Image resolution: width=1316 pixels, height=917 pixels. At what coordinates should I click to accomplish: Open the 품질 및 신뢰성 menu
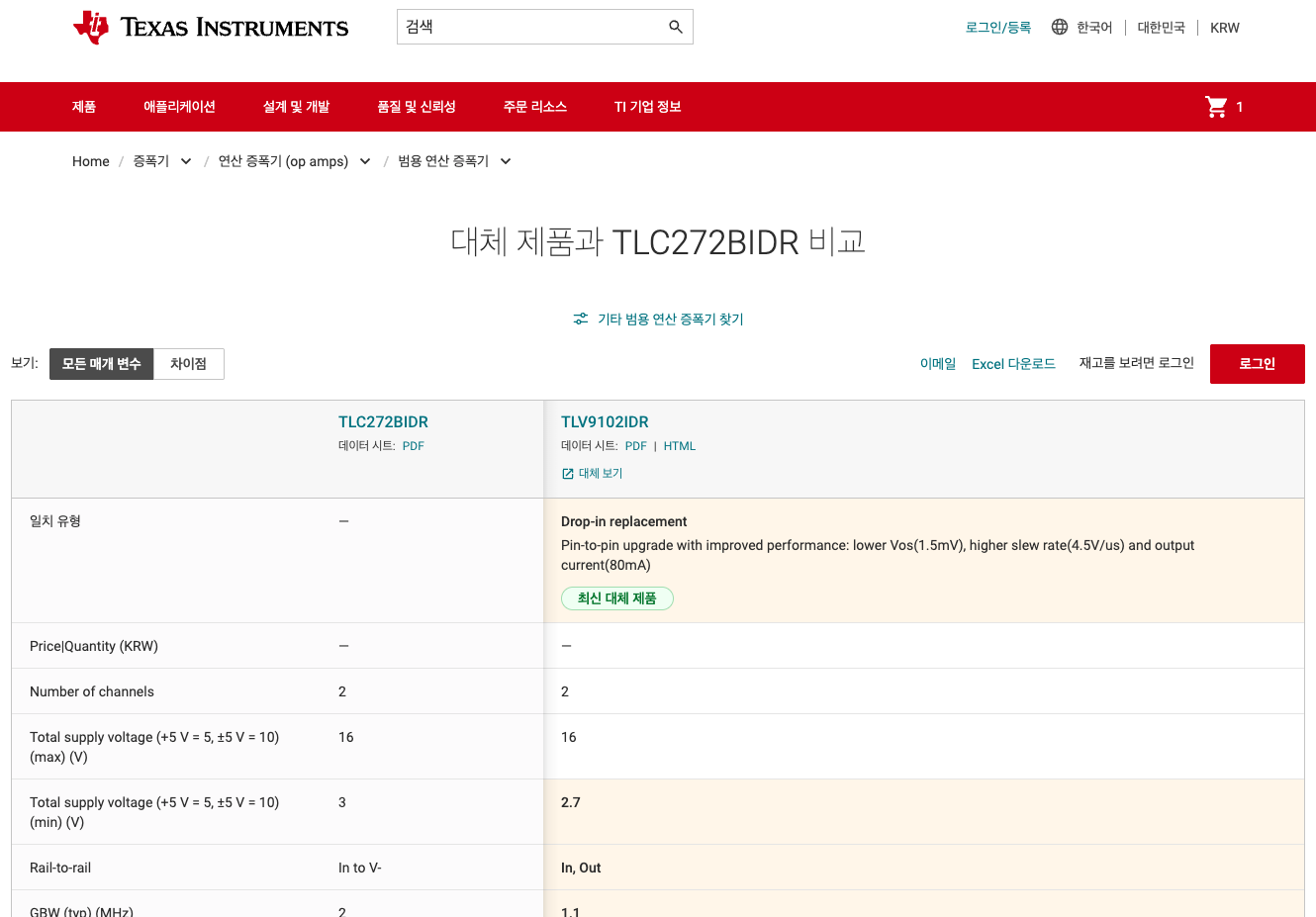tap(417, 107)
